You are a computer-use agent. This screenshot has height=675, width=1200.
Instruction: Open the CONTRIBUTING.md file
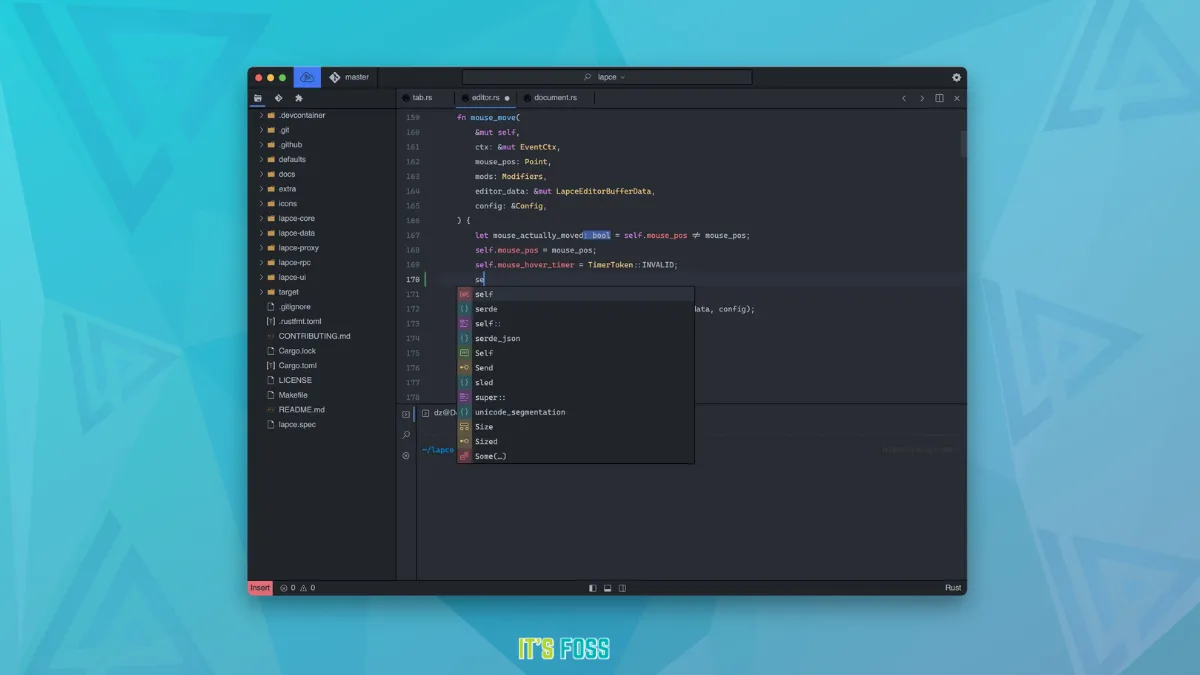tap(322, 336)
